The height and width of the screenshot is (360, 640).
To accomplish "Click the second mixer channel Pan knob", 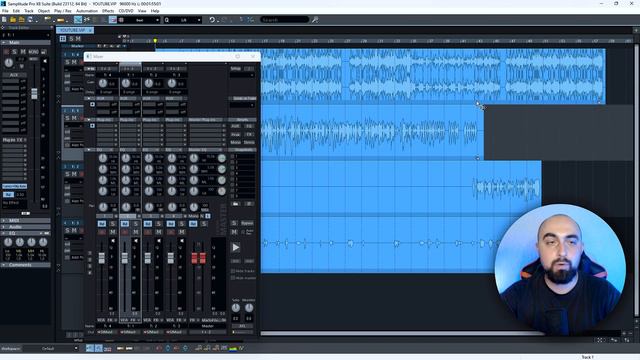I will (126, 207).
